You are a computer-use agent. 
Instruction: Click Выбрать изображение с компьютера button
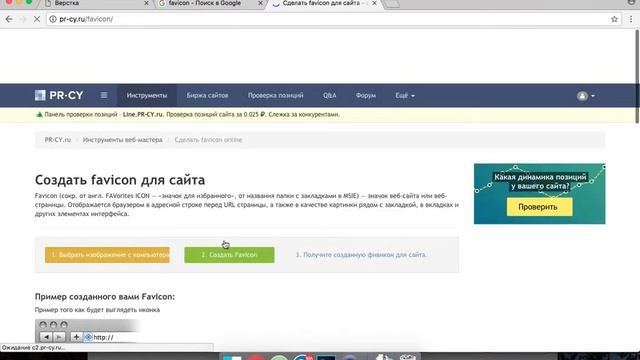(x=107, y=255)
